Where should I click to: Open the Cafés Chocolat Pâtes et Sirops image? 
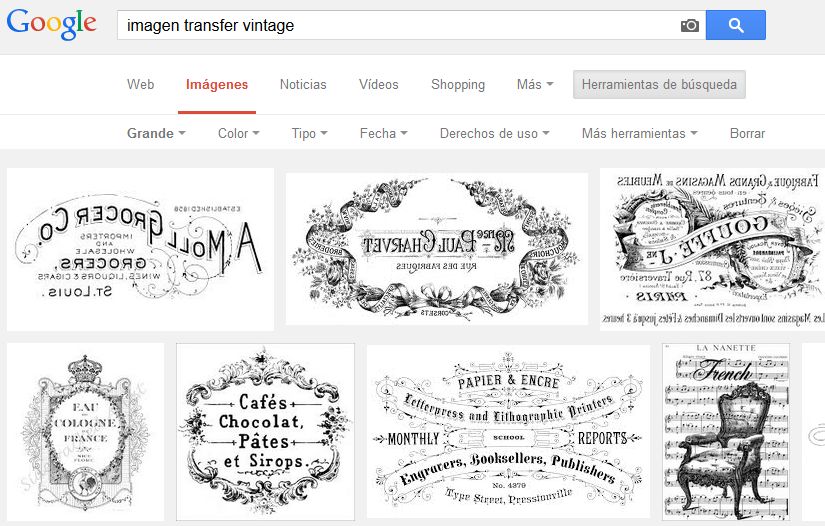click(x=265, y=432)
